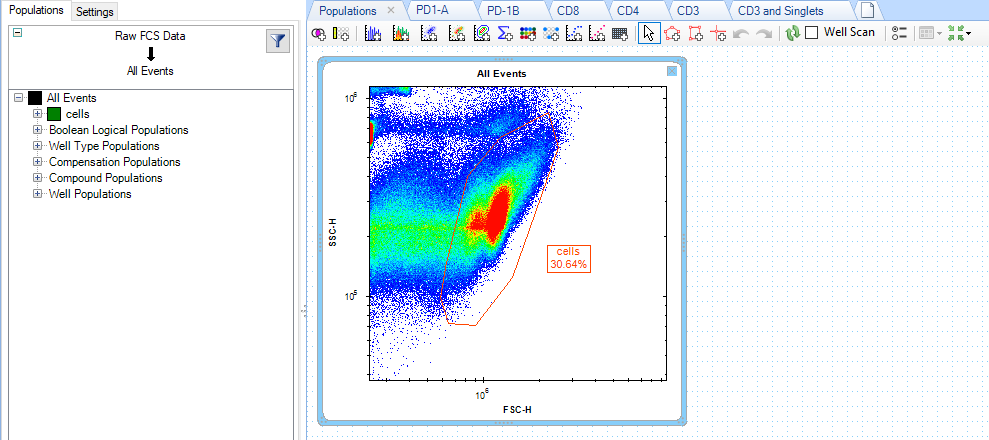Open the options list icon
989x440 pixels.
(x=900, y=33)
